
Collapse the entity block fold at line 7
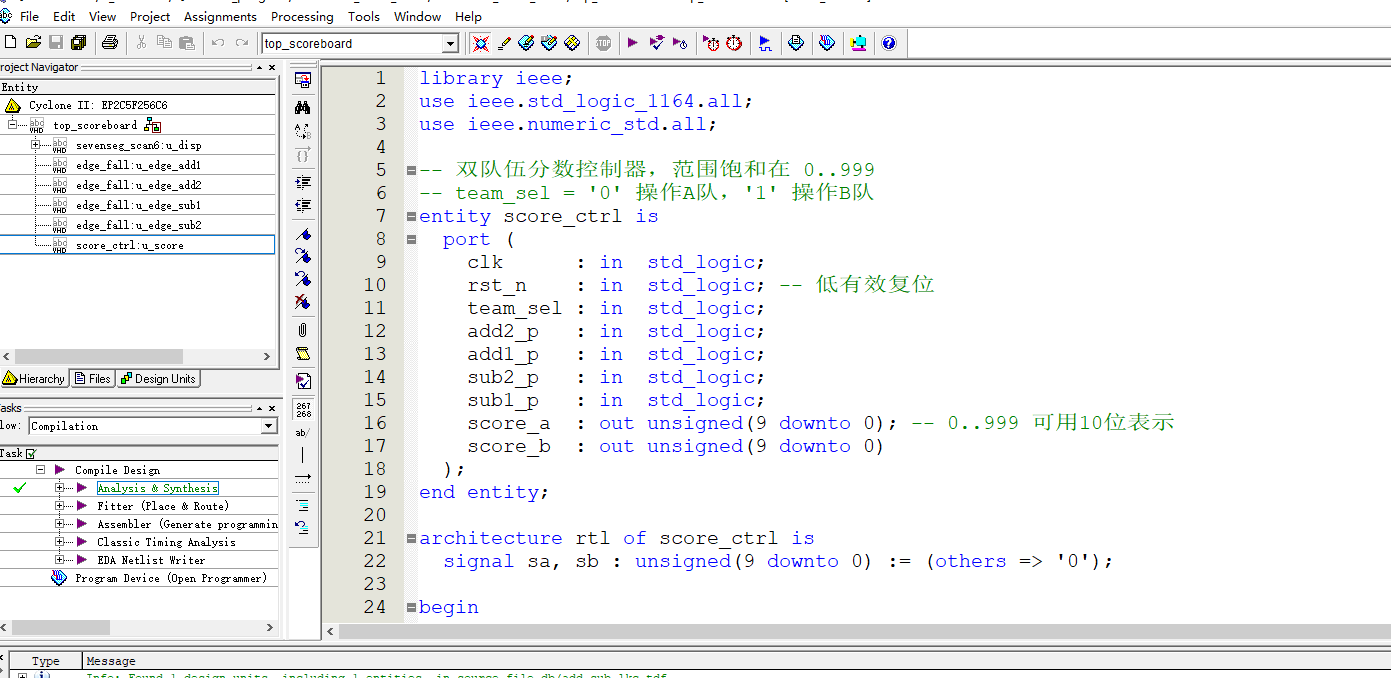(x=411, y=216)
